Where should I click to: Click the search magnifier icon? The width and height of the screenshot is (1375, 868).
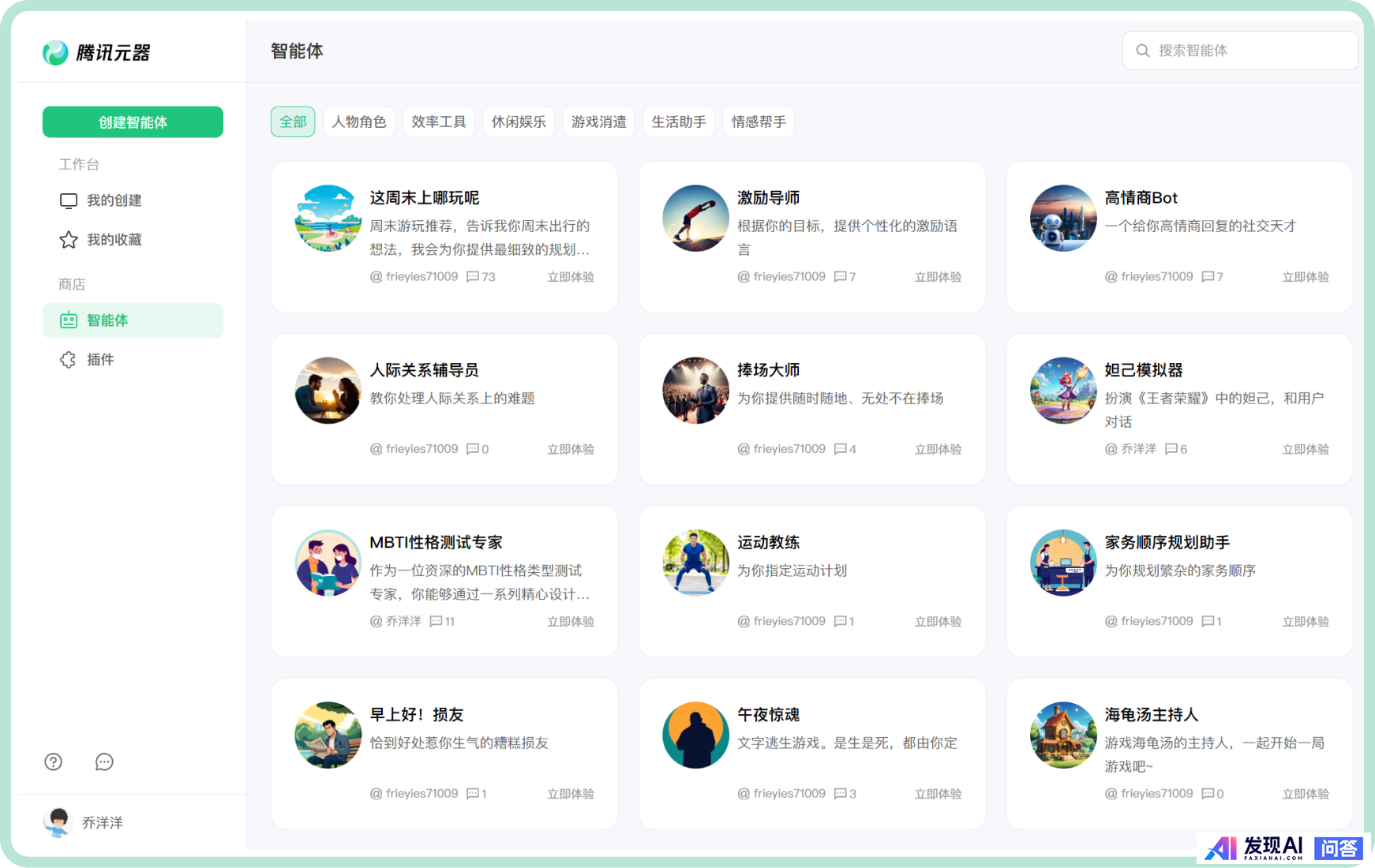coord(1142,51)
